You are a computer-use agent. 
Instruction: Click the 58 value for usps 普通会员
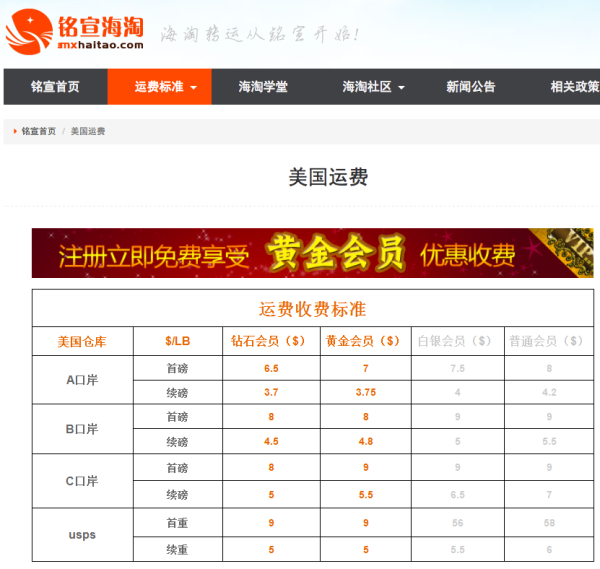[549, 523]
